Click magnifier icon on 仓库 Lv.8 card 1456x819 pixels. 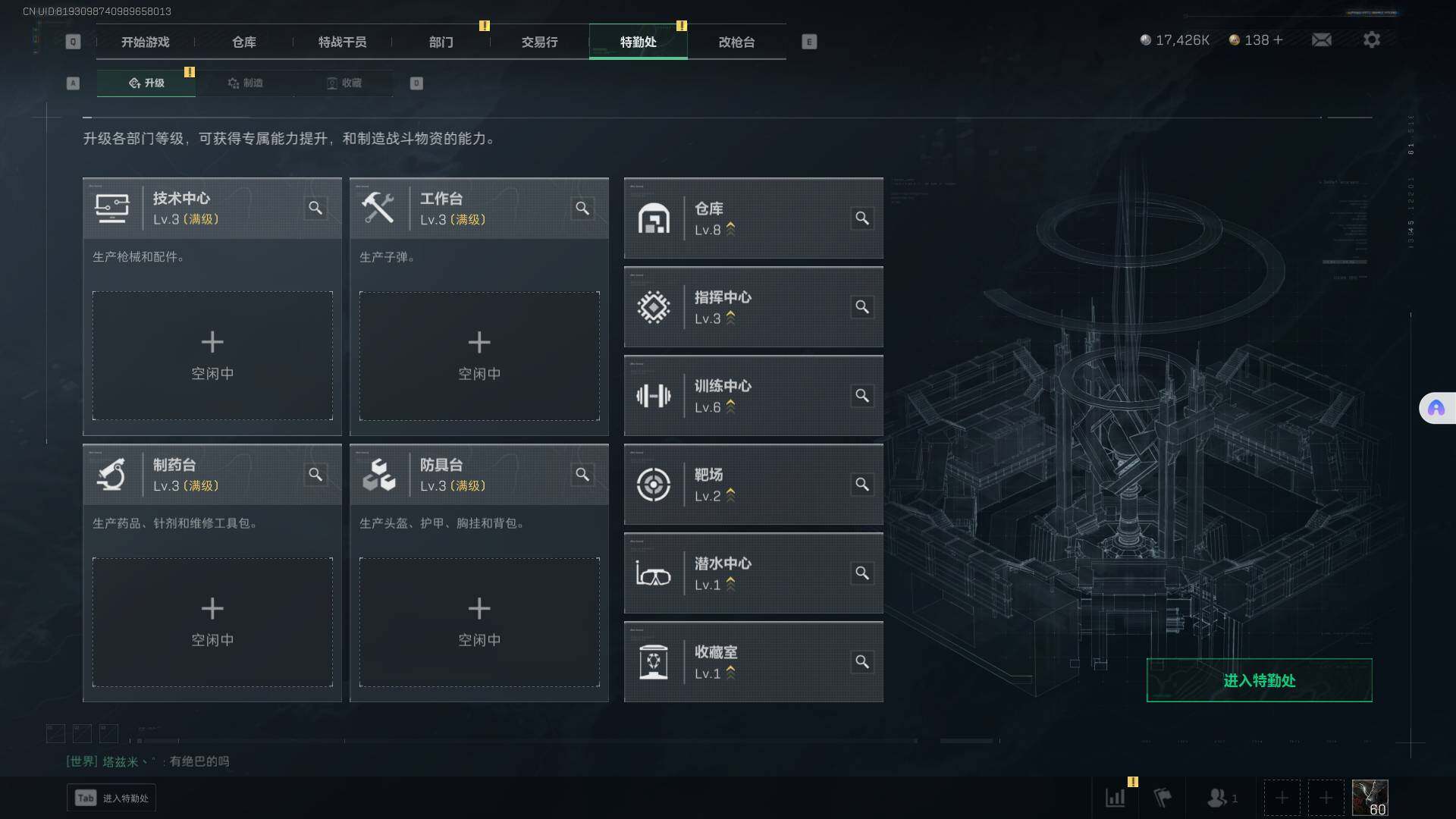[862, 218]
